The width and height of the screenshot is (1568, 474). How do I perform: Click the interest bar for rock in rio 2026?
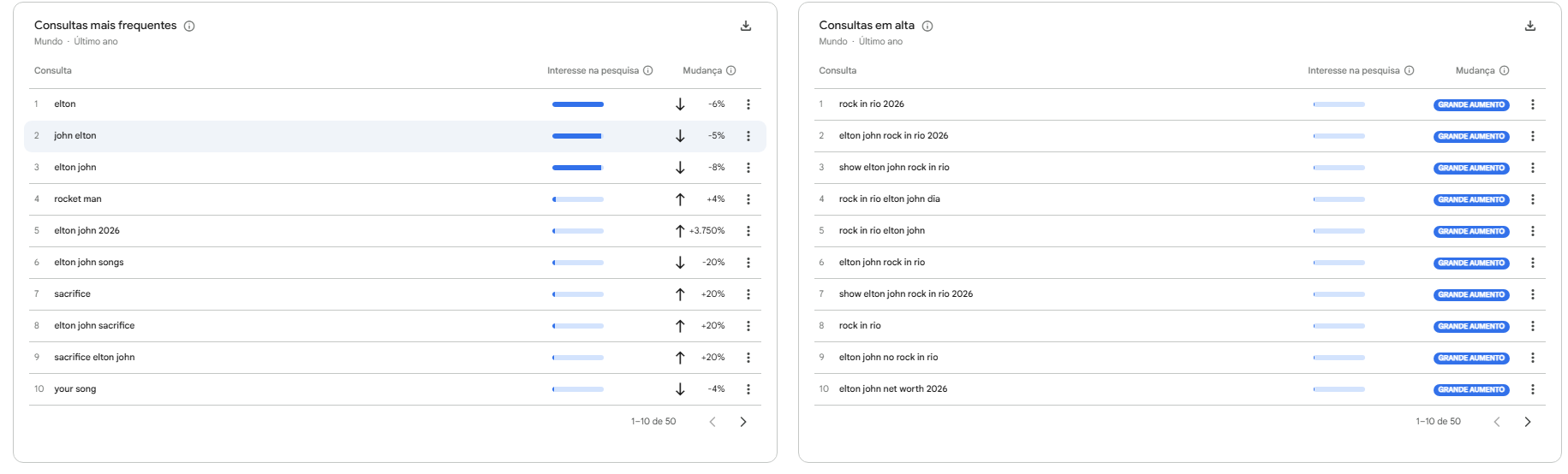(x=1338, y=104)
